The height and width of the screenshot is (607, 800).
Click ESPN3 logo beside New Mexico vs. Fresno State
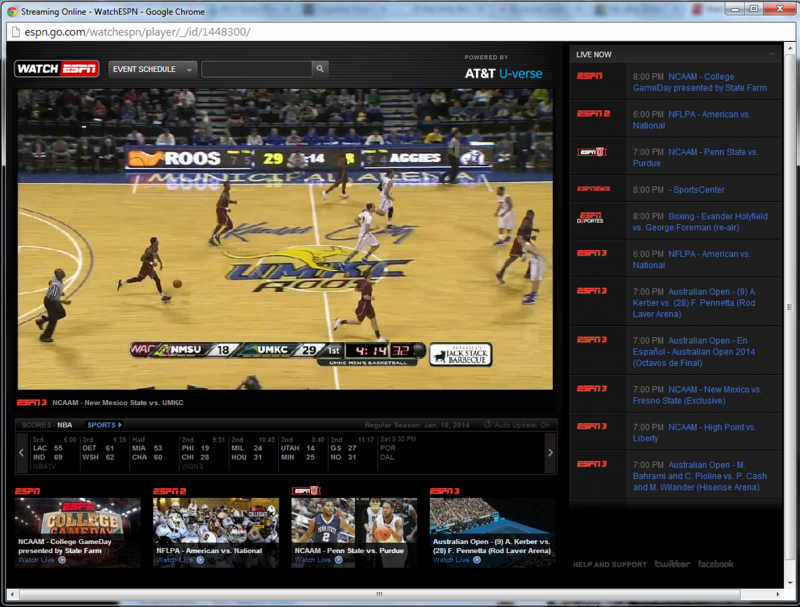point(592,389)
